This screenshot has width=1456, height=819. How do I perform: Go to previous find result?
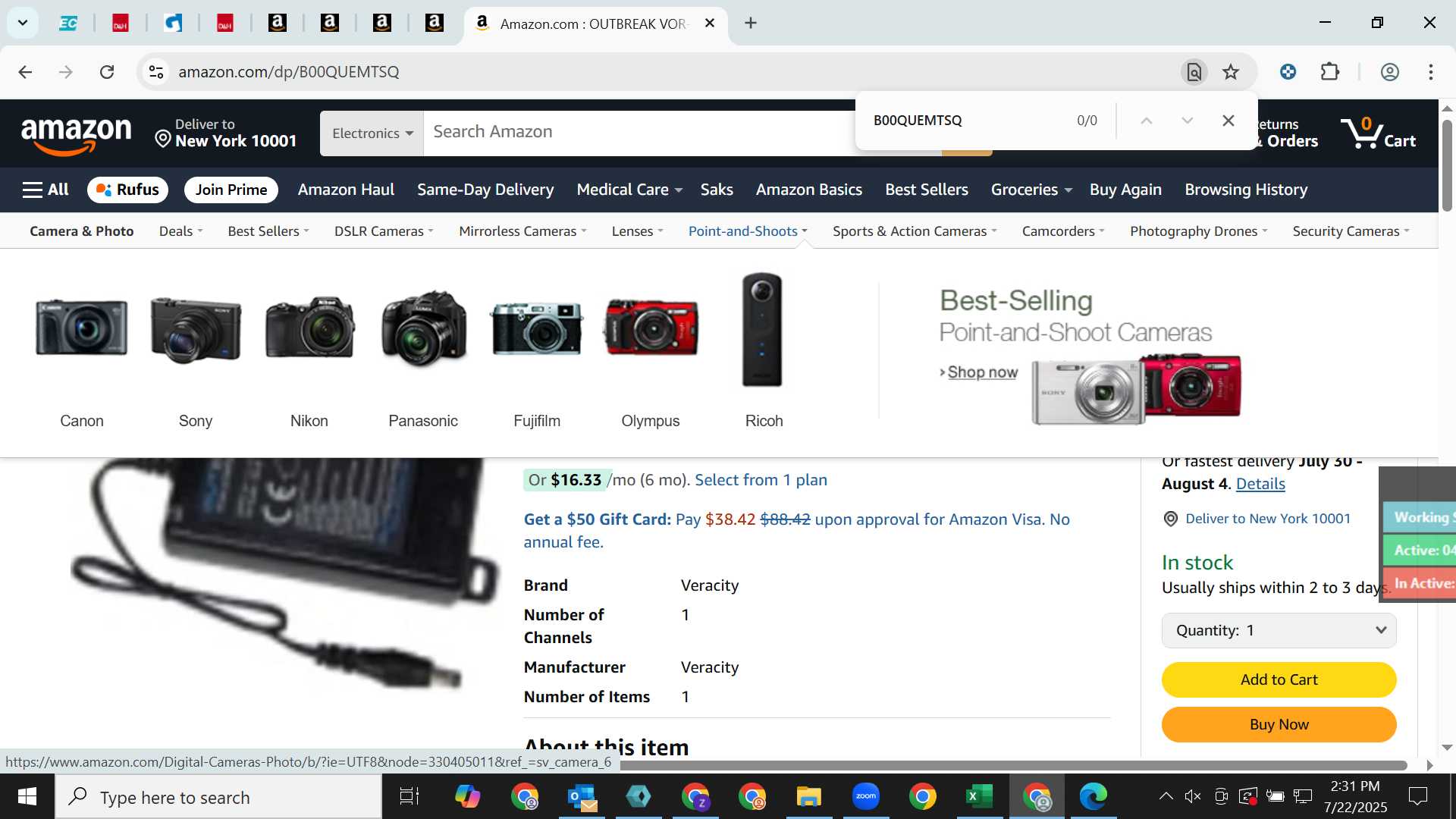pos(1147,121)
